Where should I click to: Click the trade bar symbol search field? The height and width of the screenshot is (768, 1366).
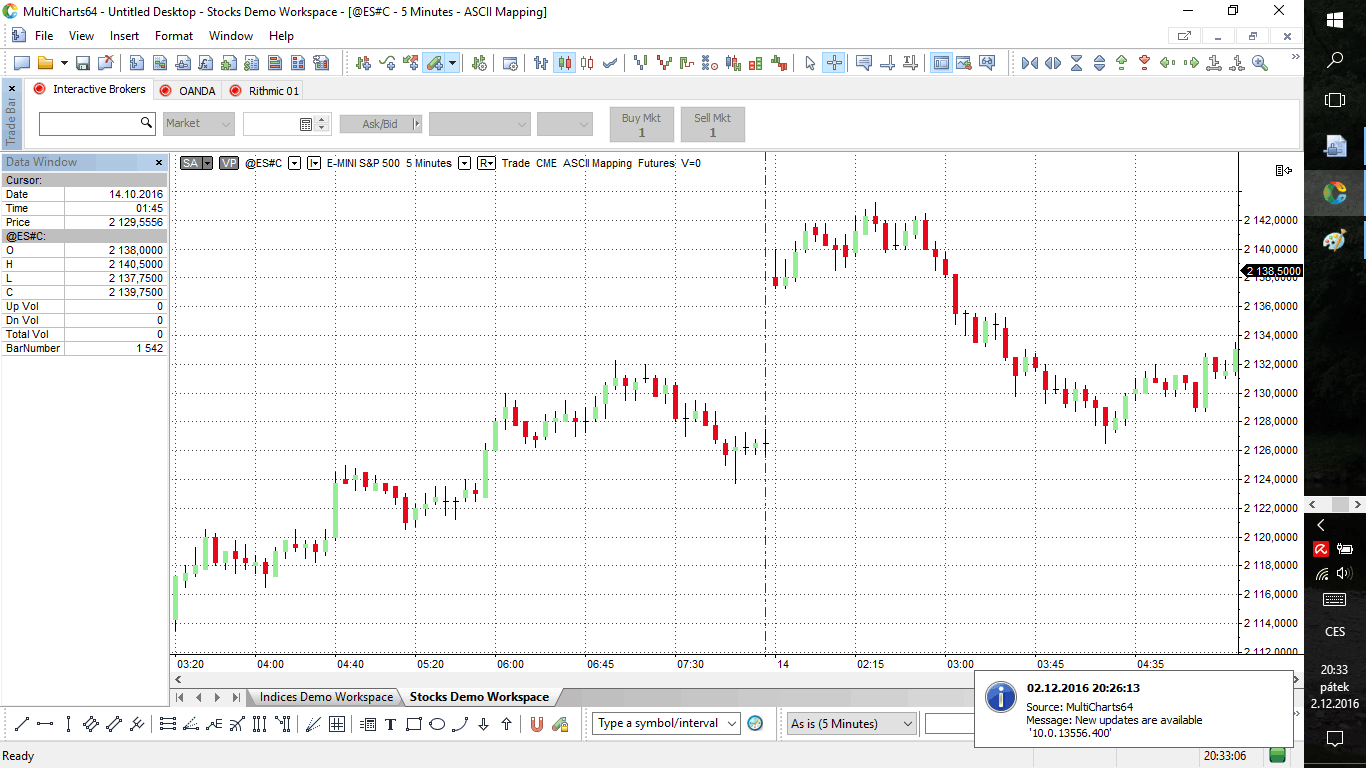pos(89,124)
